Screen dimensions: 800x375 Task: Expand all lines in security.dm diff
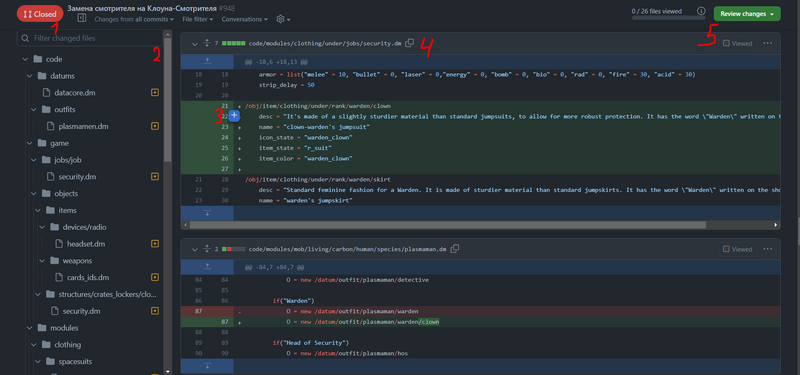coord(207,43)
